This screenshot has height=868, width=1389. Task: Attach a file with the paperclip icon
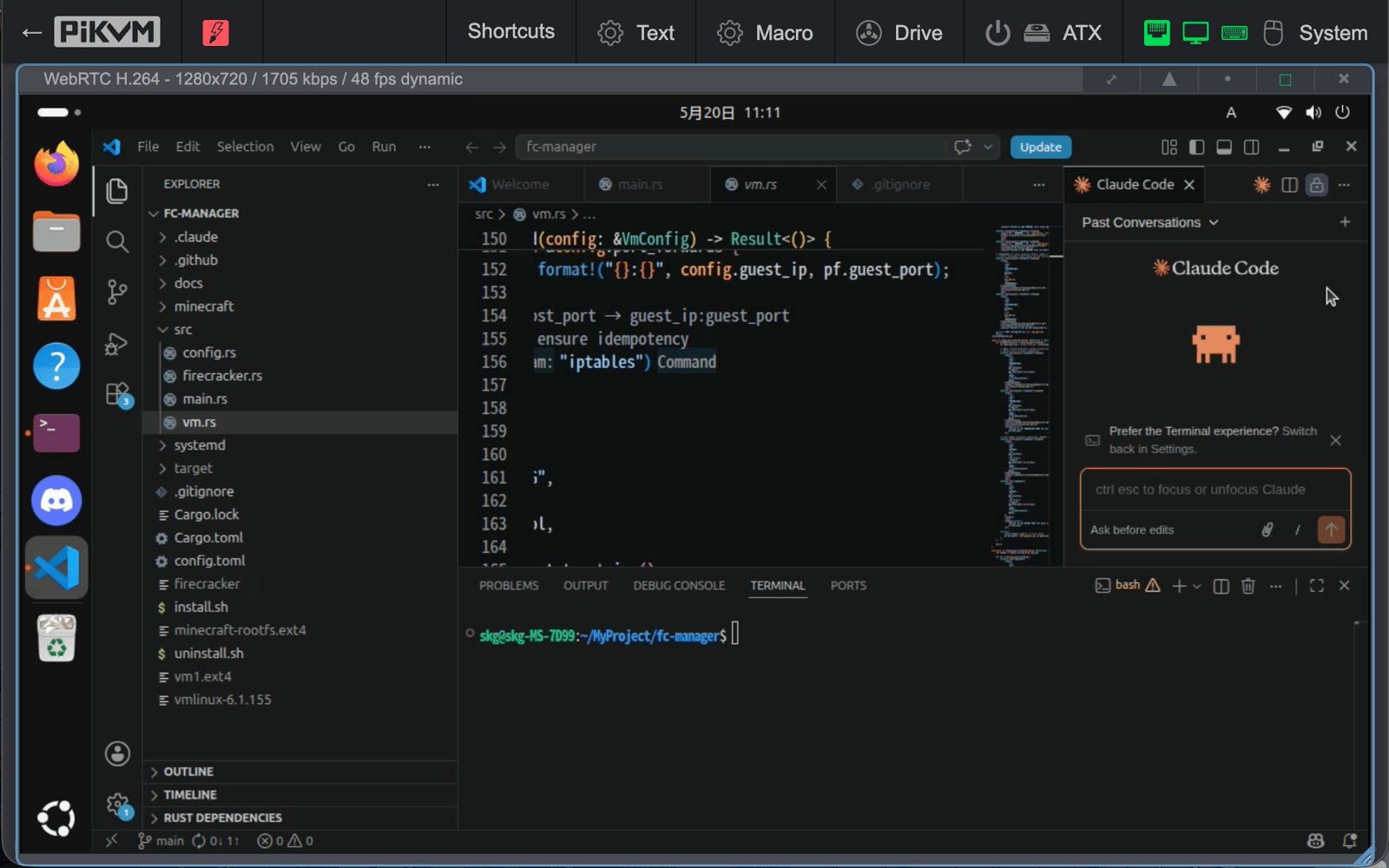pyautogui.click(x=1267, y=529)
